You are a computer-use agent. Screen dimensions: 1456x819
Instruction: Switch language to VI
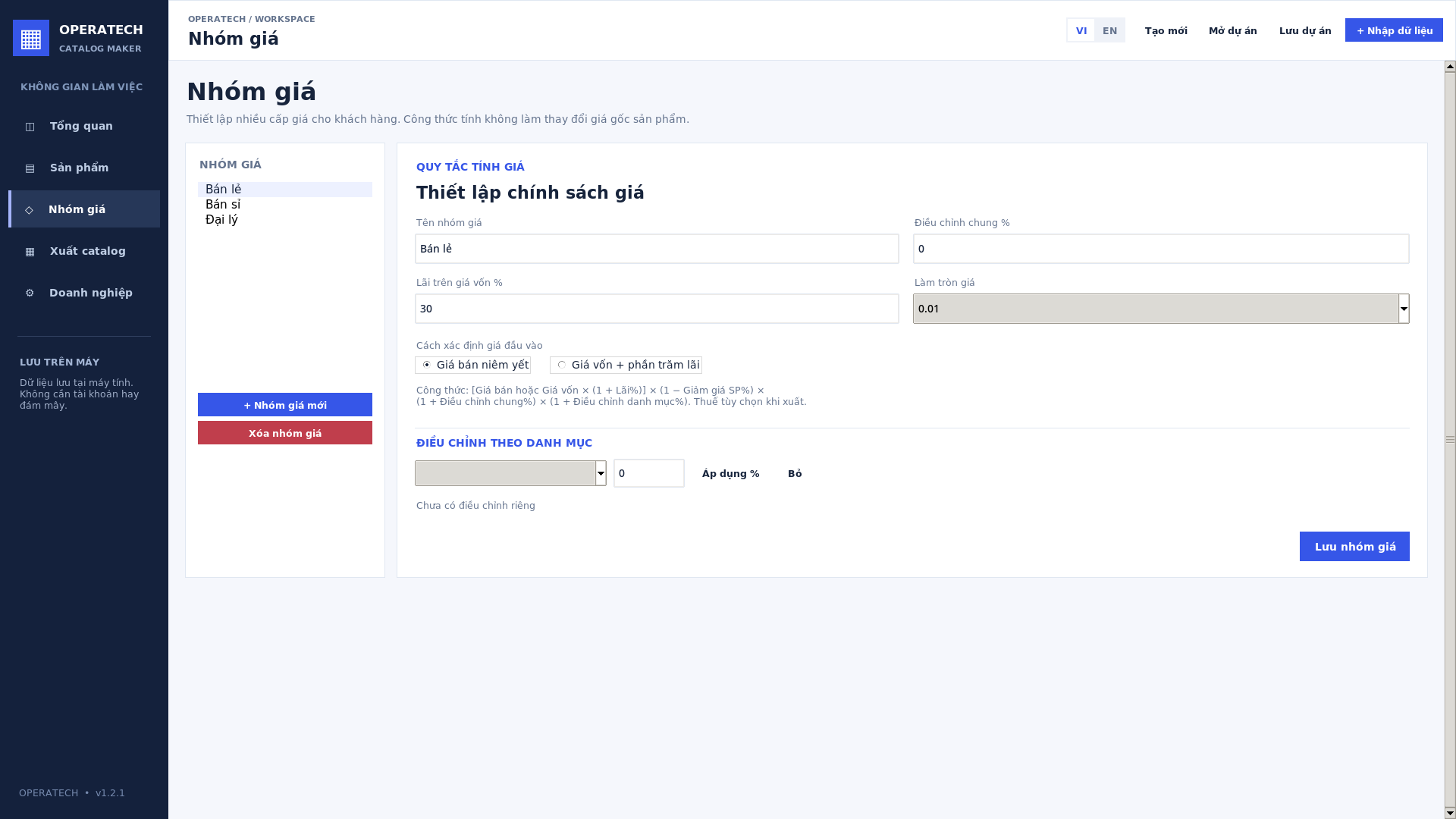pyautogui.click(x=1081, y=30)
